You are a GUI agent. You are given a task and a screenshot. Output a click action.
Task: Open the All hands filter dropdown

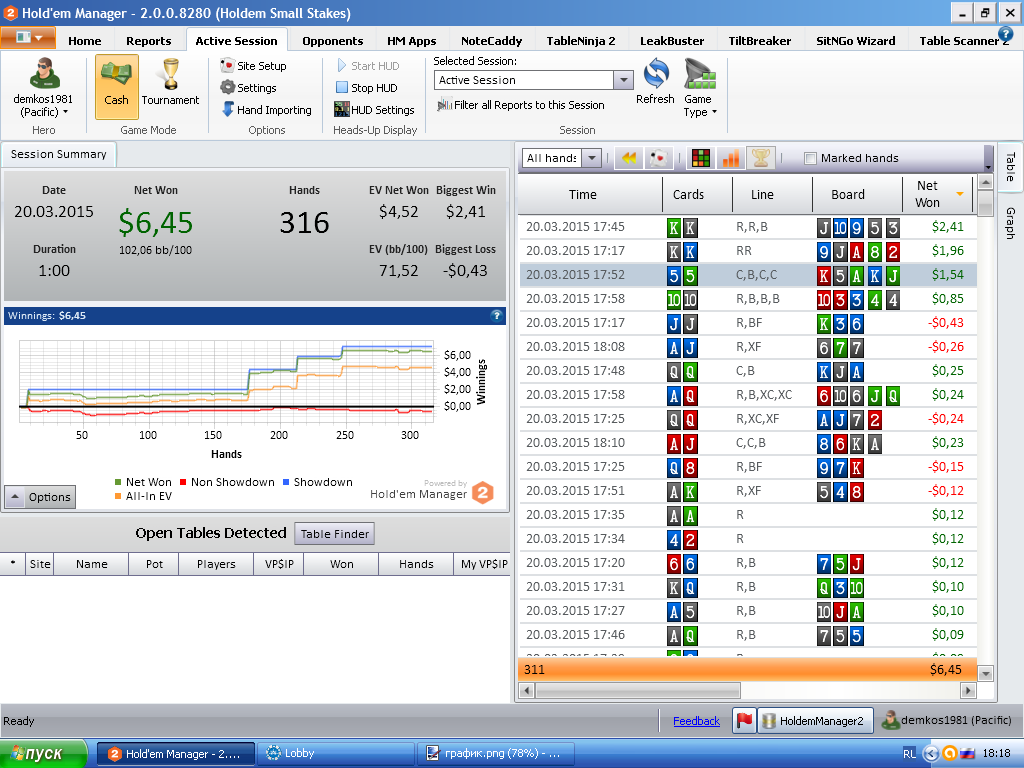(592, 158)
